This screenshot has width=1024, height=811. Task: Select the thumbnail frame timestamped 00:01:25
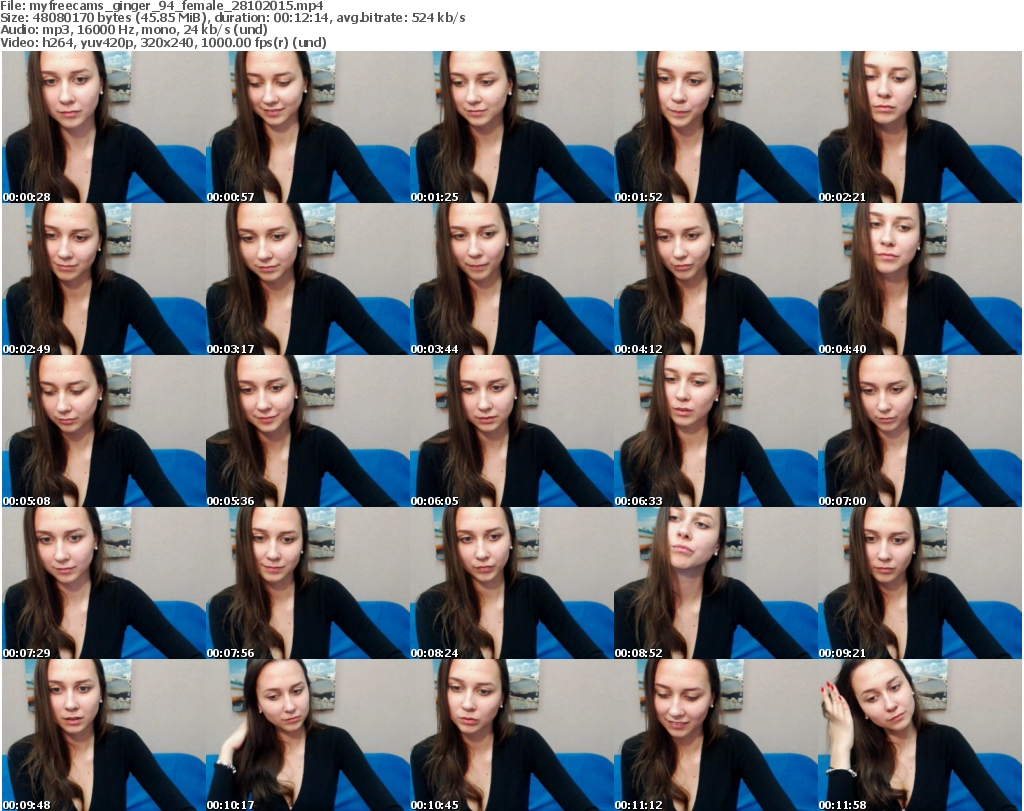coord(511,127)
